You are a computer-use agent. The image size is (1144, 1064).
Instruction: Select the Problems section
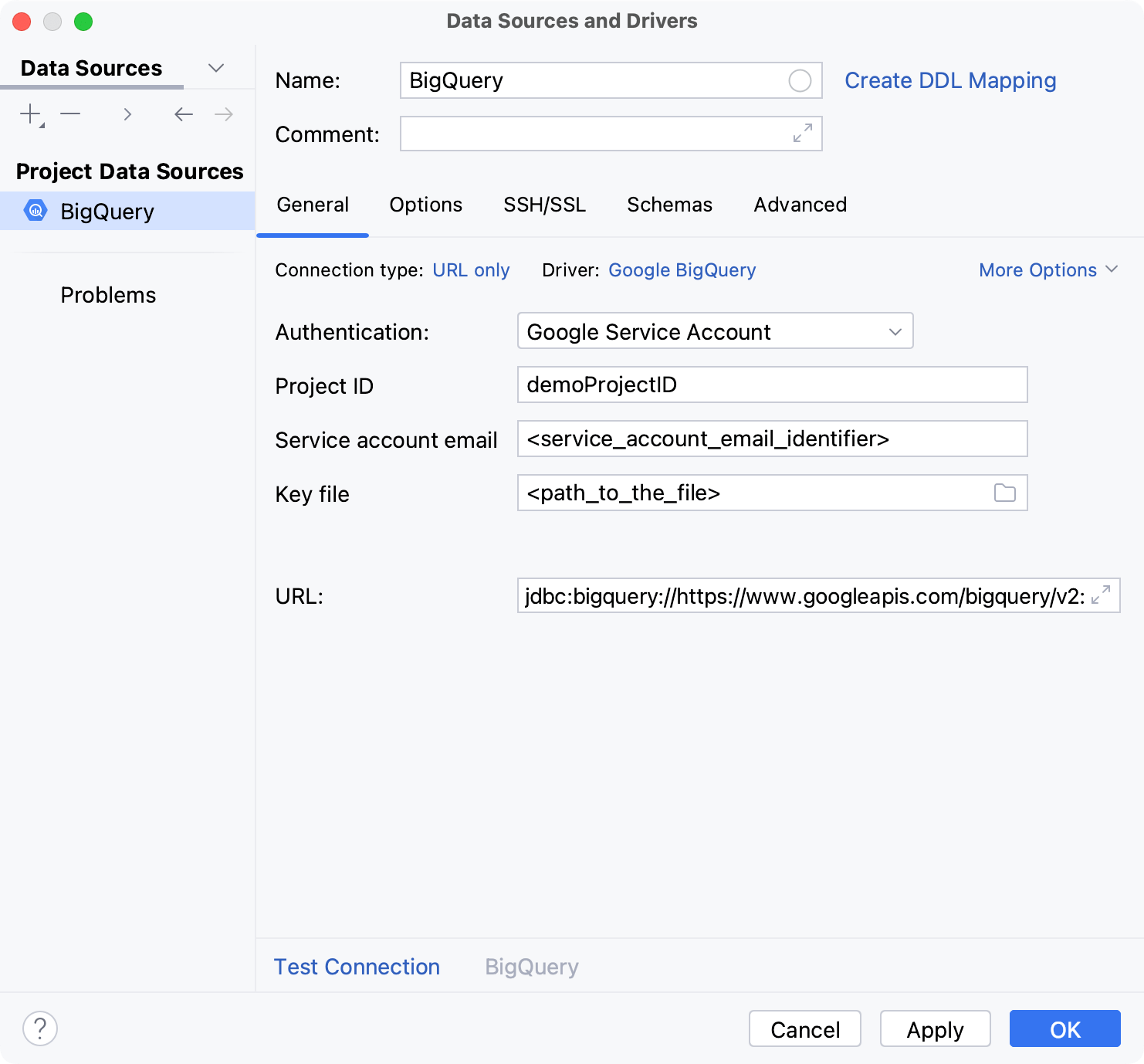(108, 294)
